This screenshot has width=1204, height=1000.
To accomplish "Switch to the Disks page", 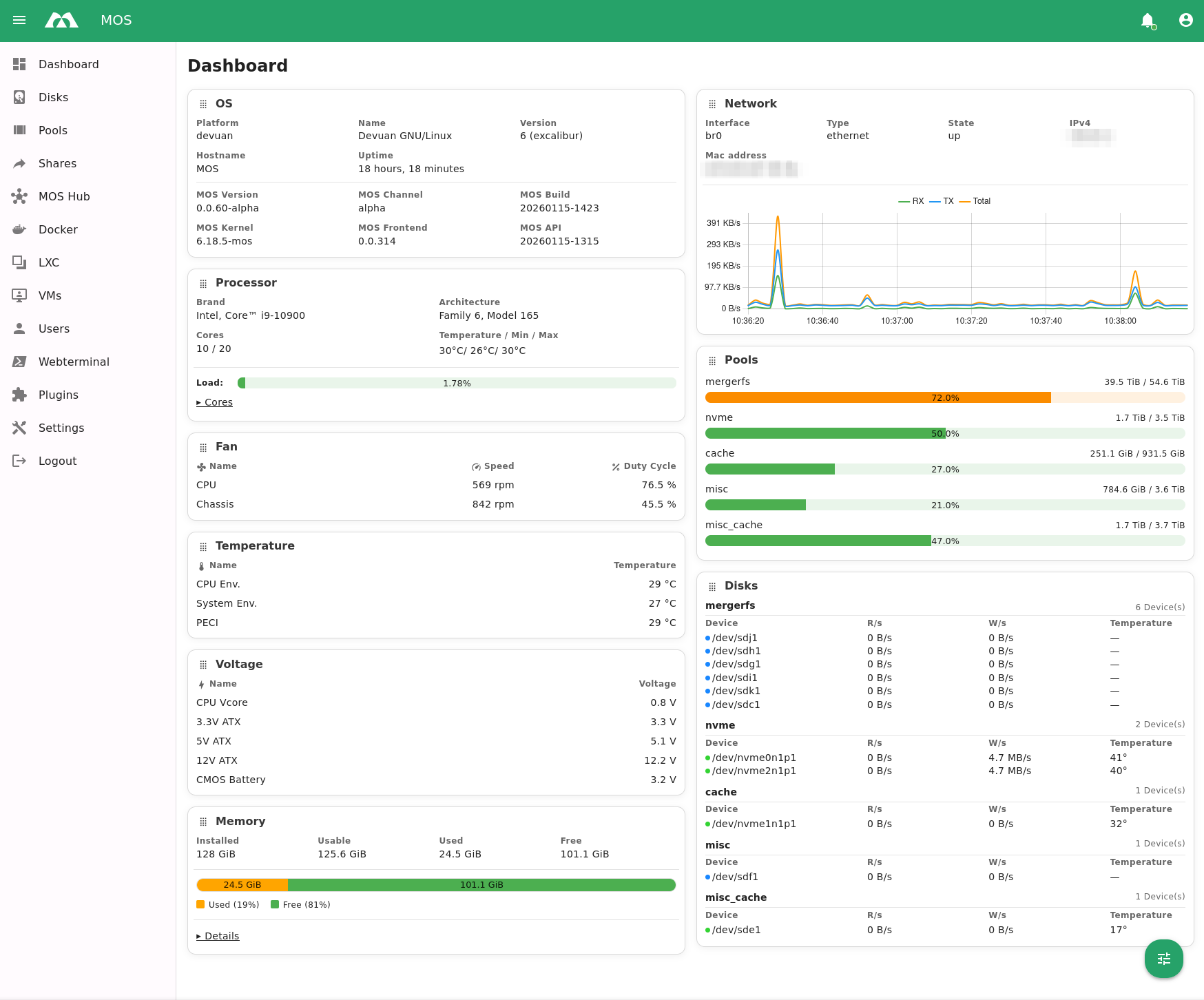I will click(53, 97).
